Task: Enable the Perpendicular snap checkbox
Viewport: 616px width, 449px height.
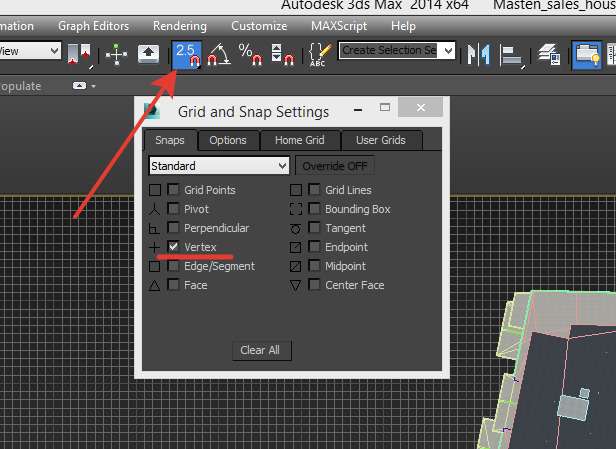Action: click(173, 227)
